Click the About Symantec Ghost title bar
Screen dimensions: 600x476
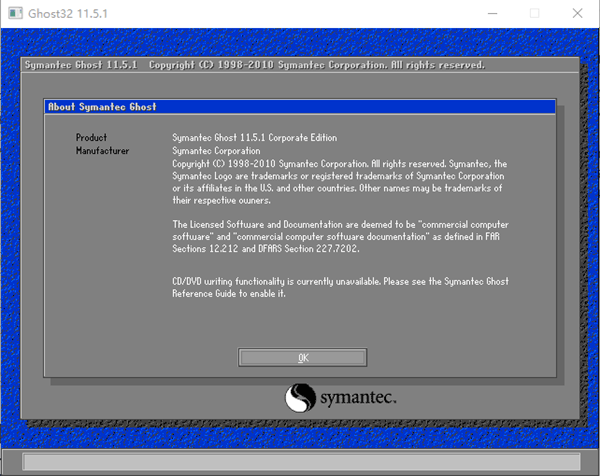300,106
